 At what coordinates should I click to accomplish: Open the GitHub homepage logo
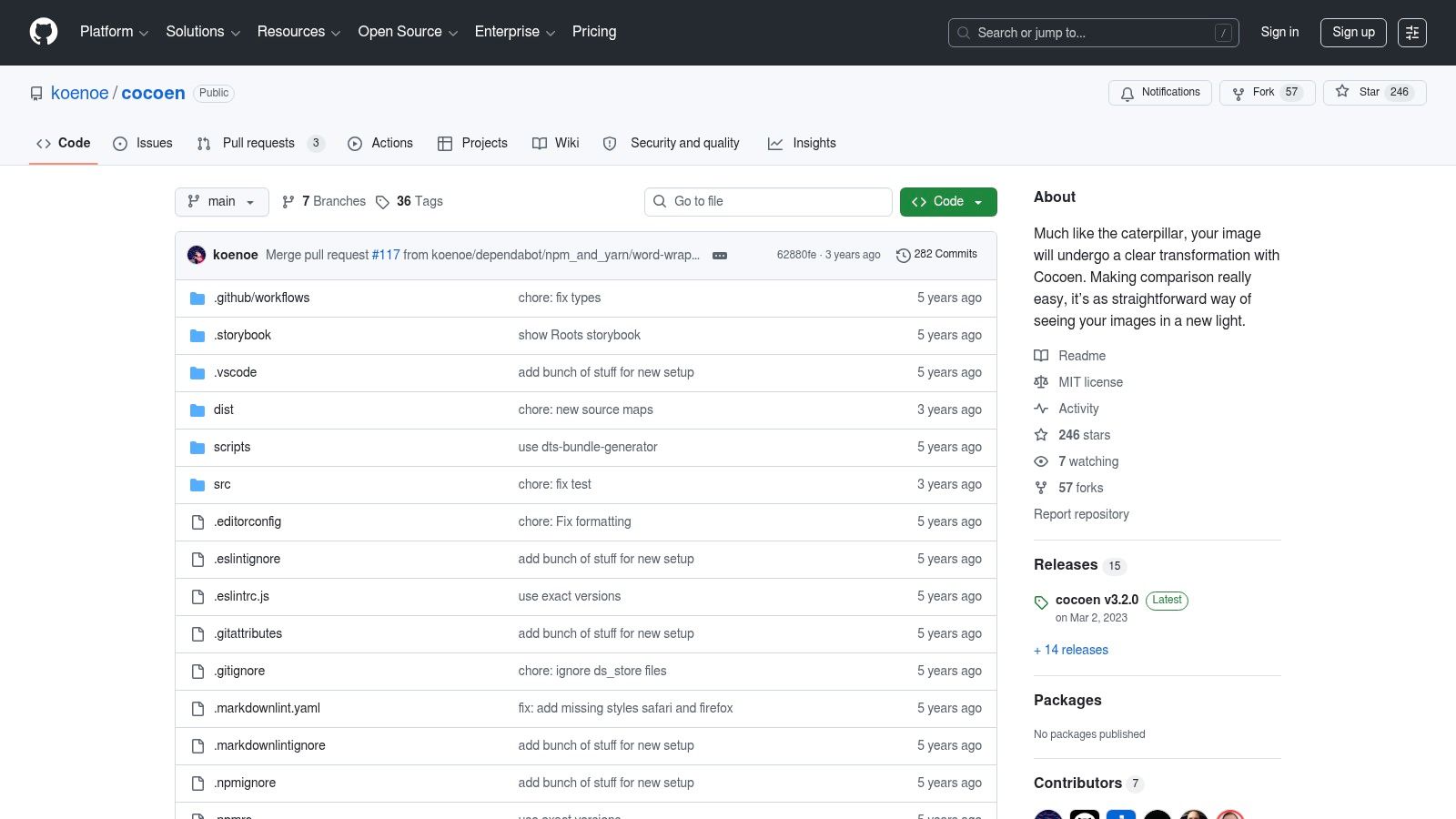[x=44, y=32]
